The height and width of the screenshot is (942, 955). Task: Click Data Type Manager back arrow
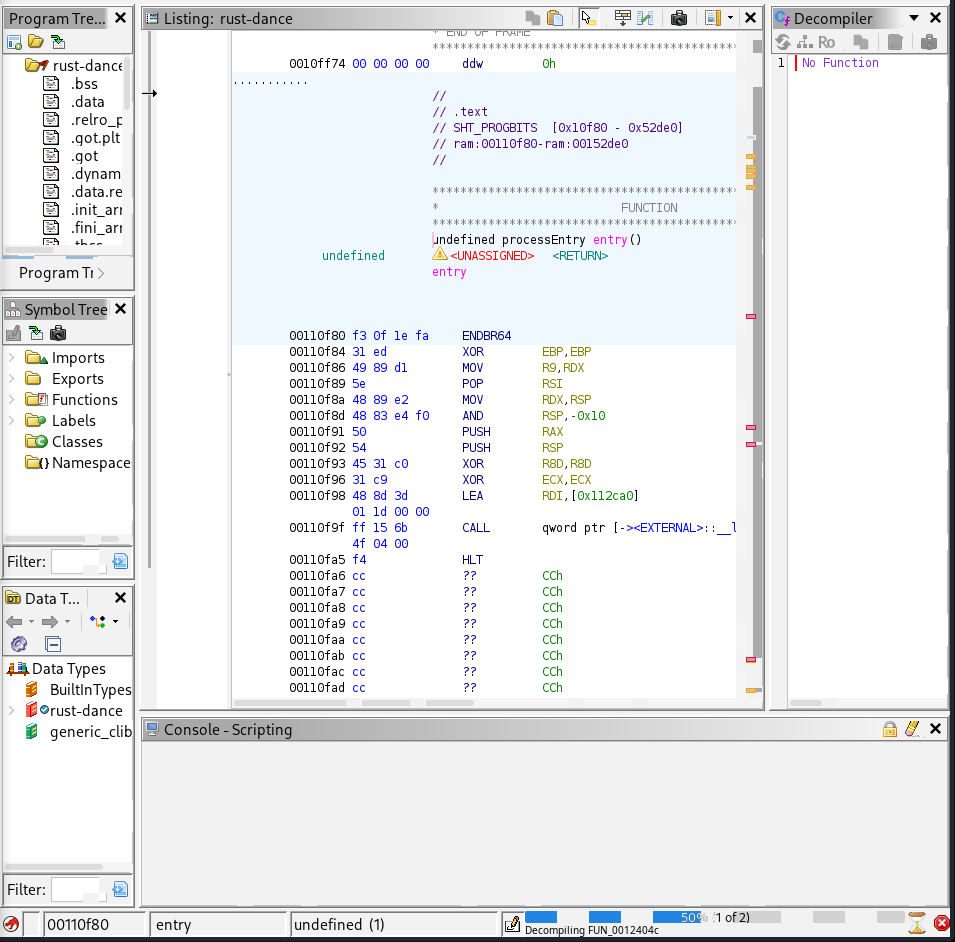[14, 622]
